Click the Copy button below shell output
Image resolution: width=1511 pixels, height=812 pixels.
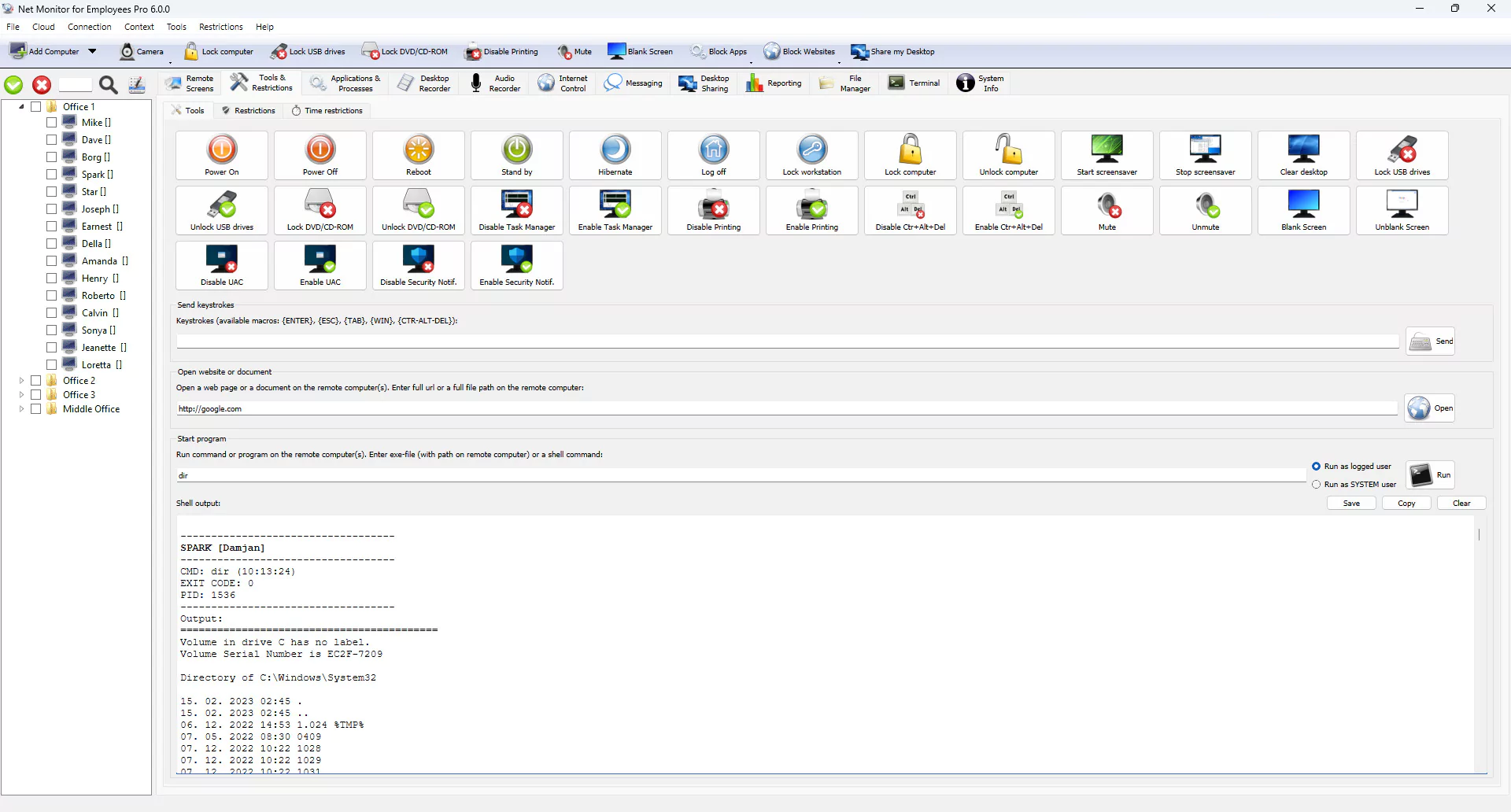pos(1406,503)
